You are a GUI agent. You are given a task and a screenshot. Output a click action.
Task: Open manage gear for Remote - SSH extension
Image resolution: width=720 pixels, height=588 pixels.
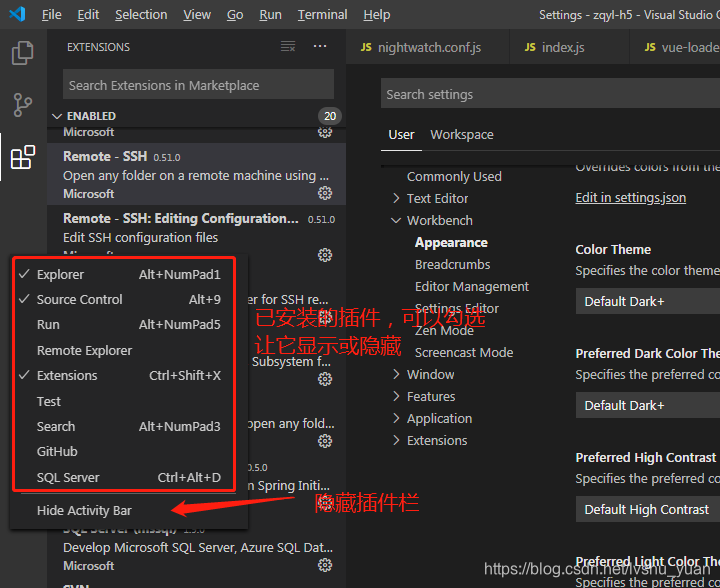tap(325, 193)
